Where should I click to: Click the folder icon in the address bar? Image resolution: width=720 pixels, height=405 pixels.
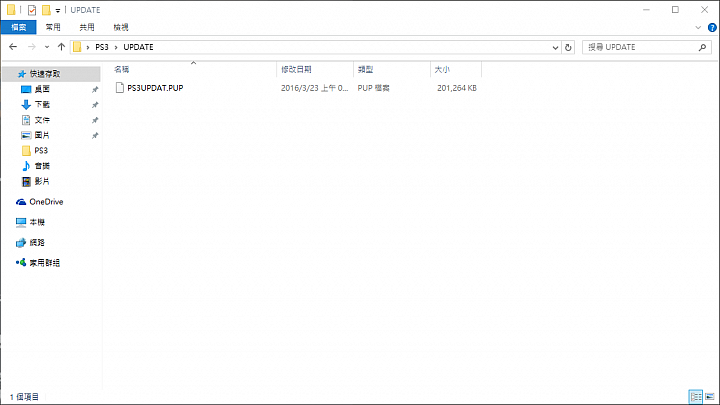pos(77,47)
